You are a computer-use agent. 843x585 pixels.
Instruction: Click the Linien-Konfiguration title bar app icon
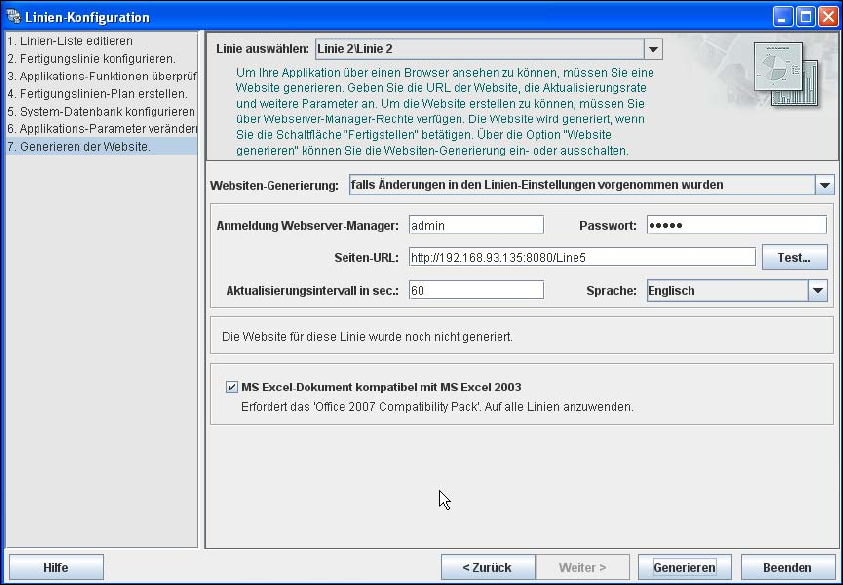(x=13, y=16)
